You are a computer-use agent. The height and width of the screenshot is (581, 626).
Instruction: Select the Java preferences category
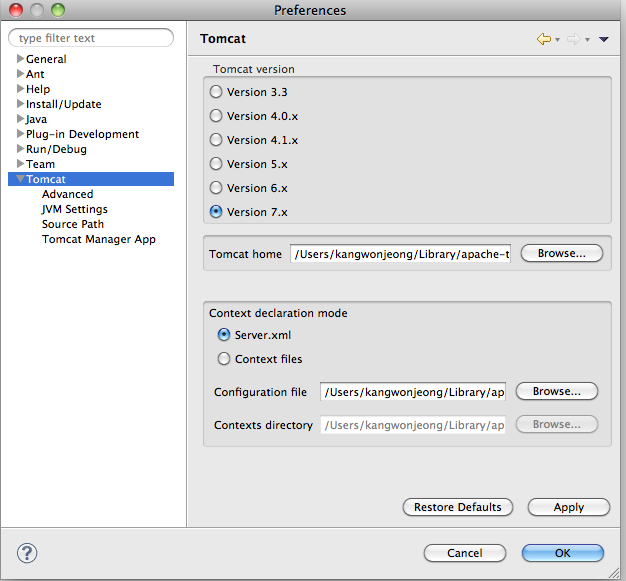coord(36,119)
